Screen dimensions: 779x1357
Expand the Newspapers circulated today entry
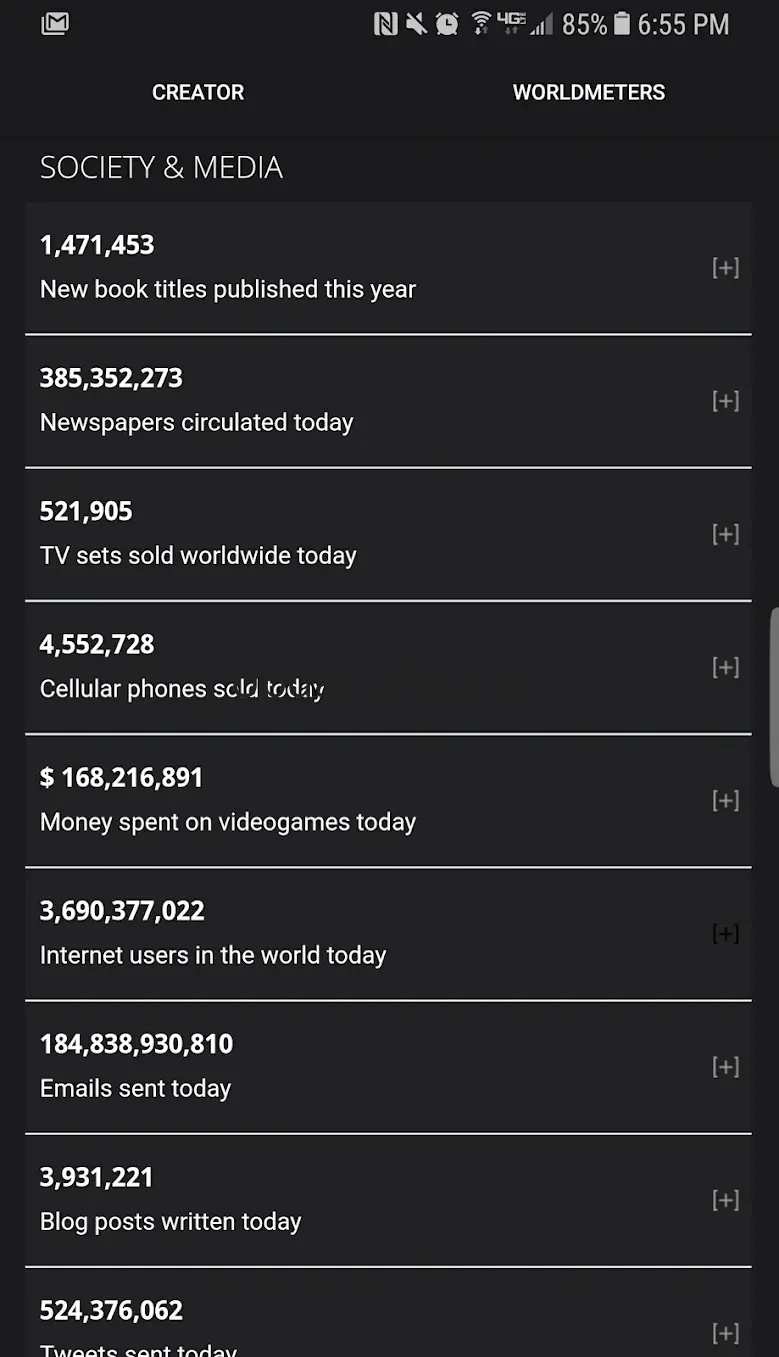click(x=725, y=401)
